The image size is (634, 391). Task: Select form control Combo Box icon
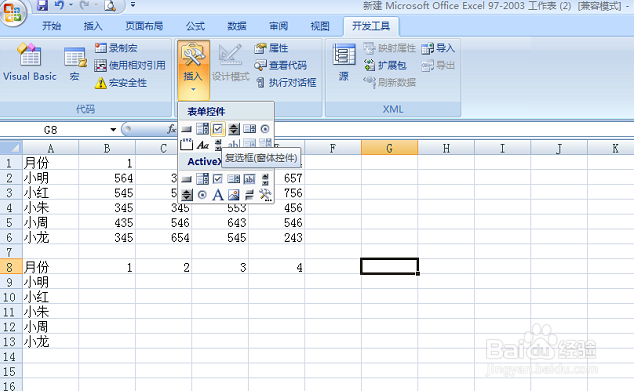pos(202,129)
